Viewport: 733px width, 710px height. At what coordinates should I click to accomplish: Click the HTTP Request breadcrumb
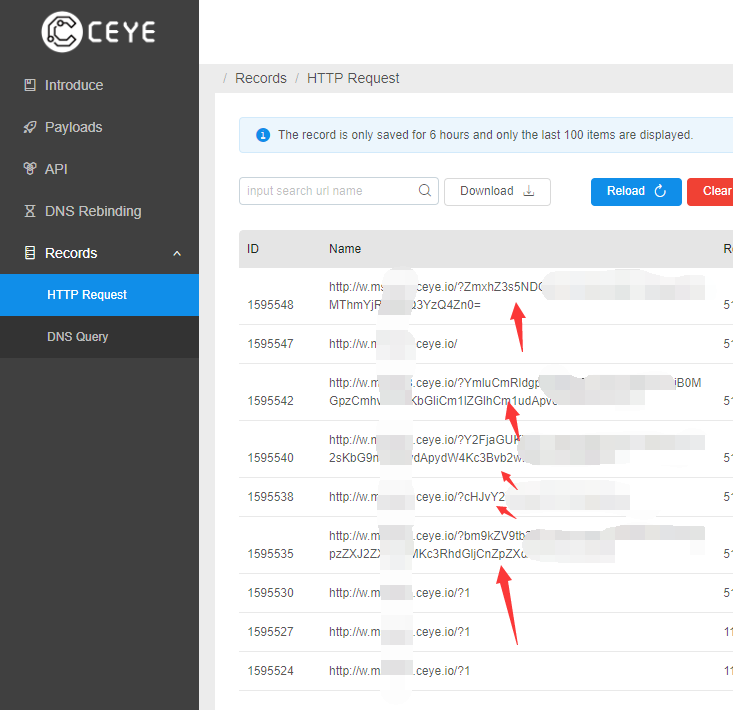pyautogui.click(x=353, y=78)
